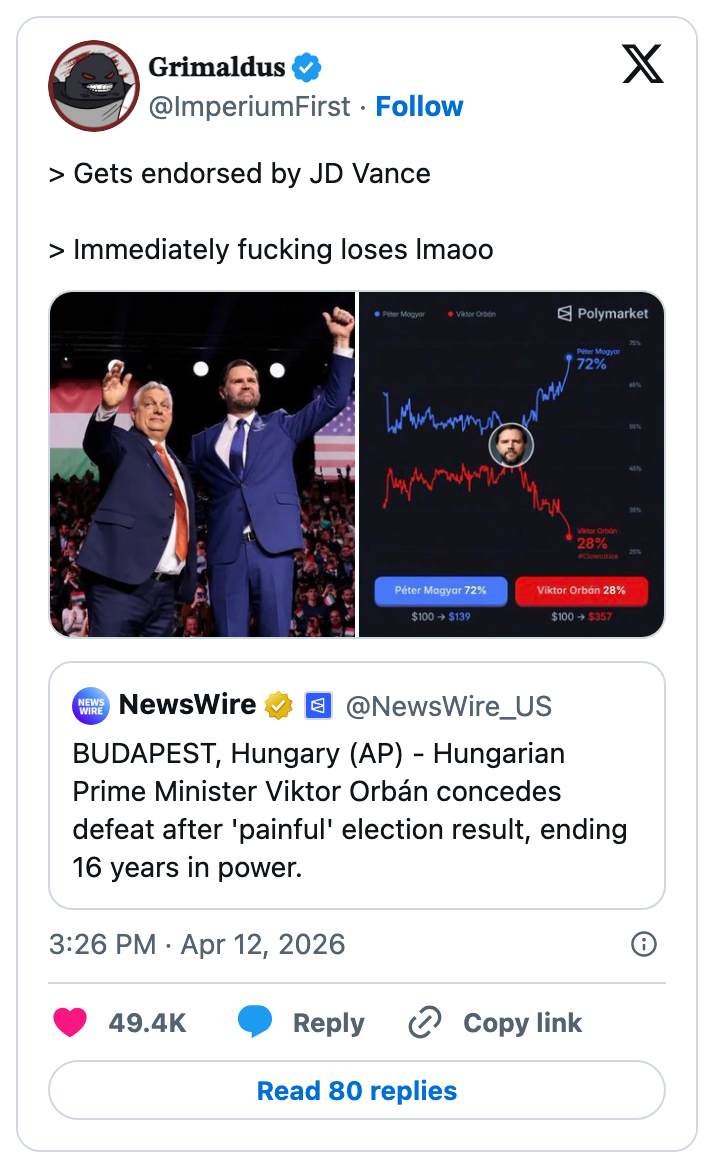Click the Grimaldus display name
Image resolution: width=720 pixels, height=1170 pixels.
(216, 68)
